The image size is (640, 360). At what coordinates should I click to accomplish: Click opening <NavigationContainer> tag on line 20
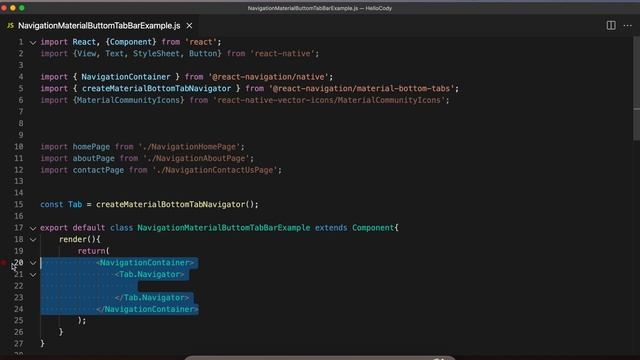tap(145, 262)
